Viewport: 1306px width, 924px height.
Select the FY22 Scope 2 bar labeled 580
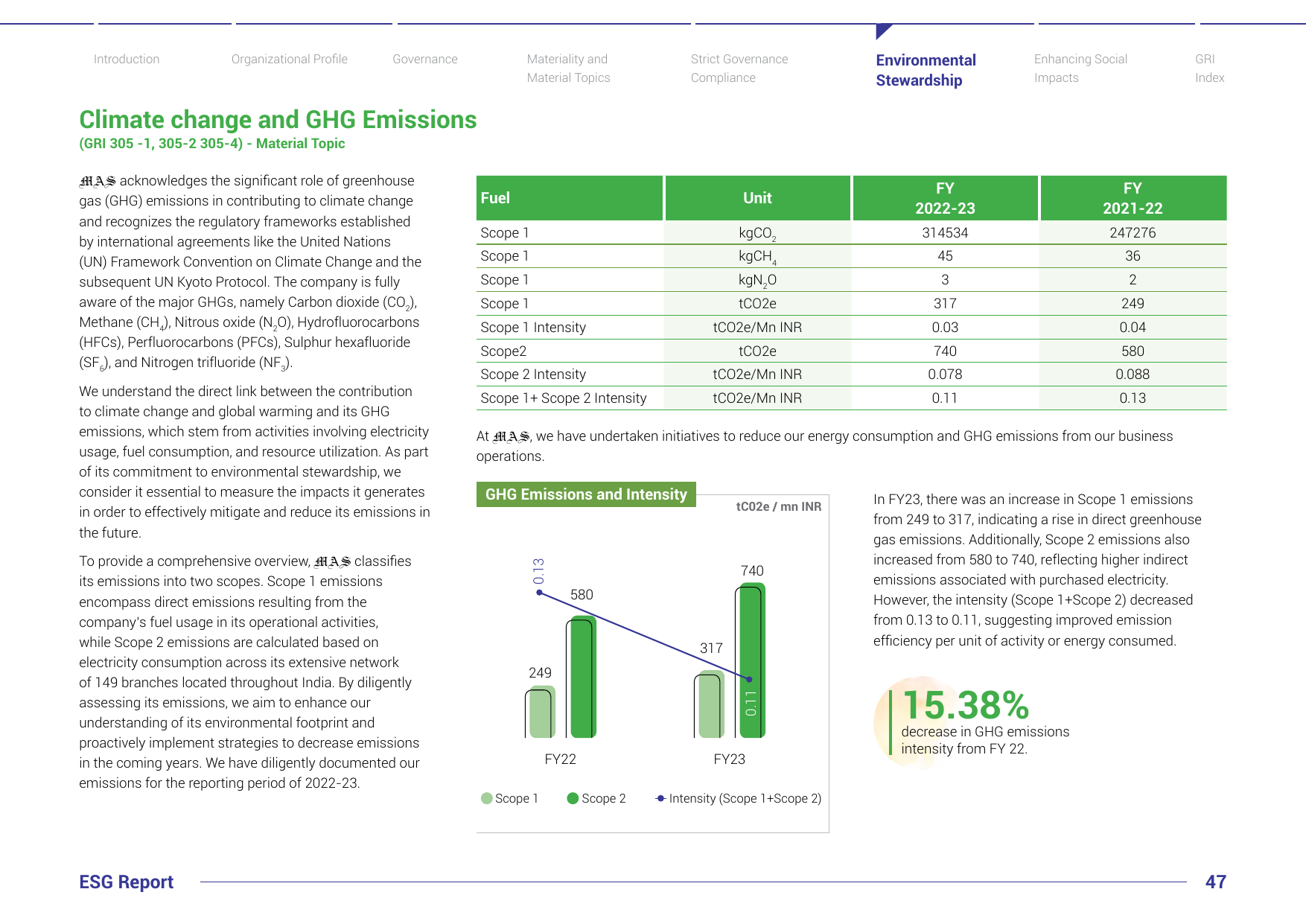(583, 677)
